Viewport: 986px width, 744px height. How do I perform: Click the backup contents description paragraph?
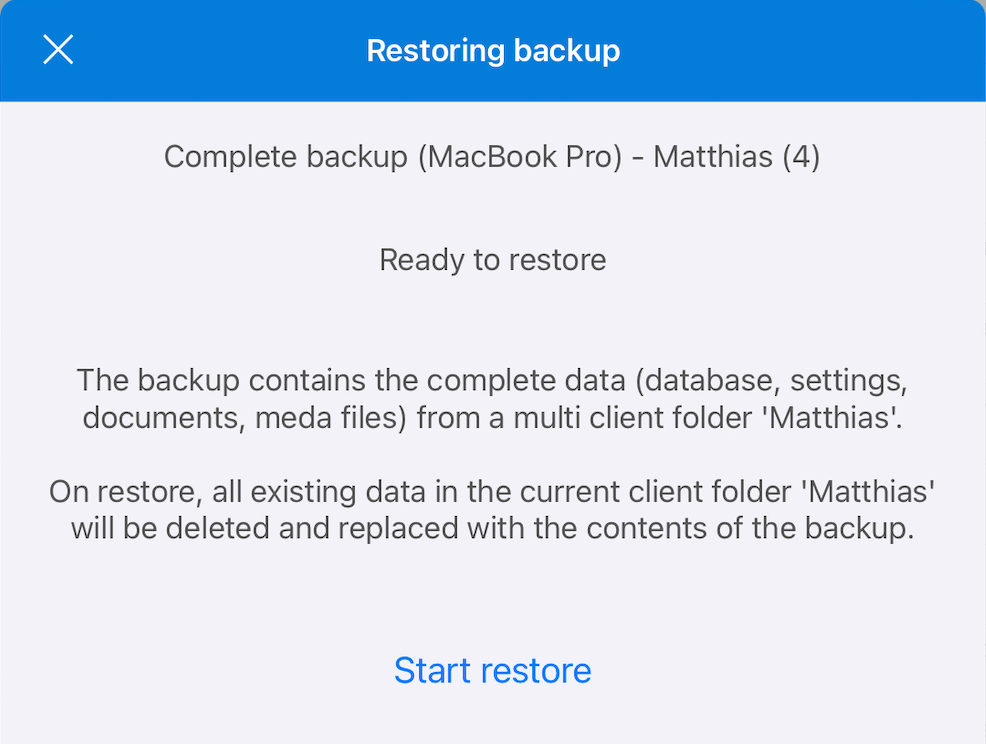492,398
